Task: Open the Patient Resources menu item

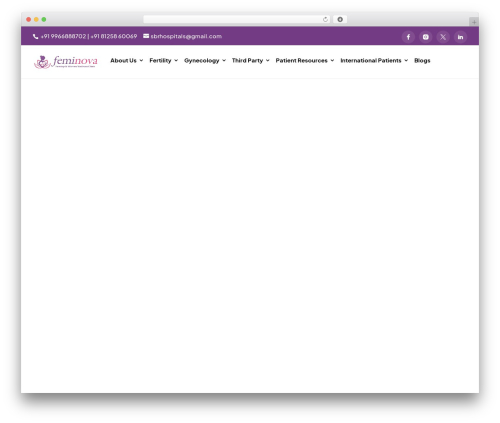Action: click(301, 60)
